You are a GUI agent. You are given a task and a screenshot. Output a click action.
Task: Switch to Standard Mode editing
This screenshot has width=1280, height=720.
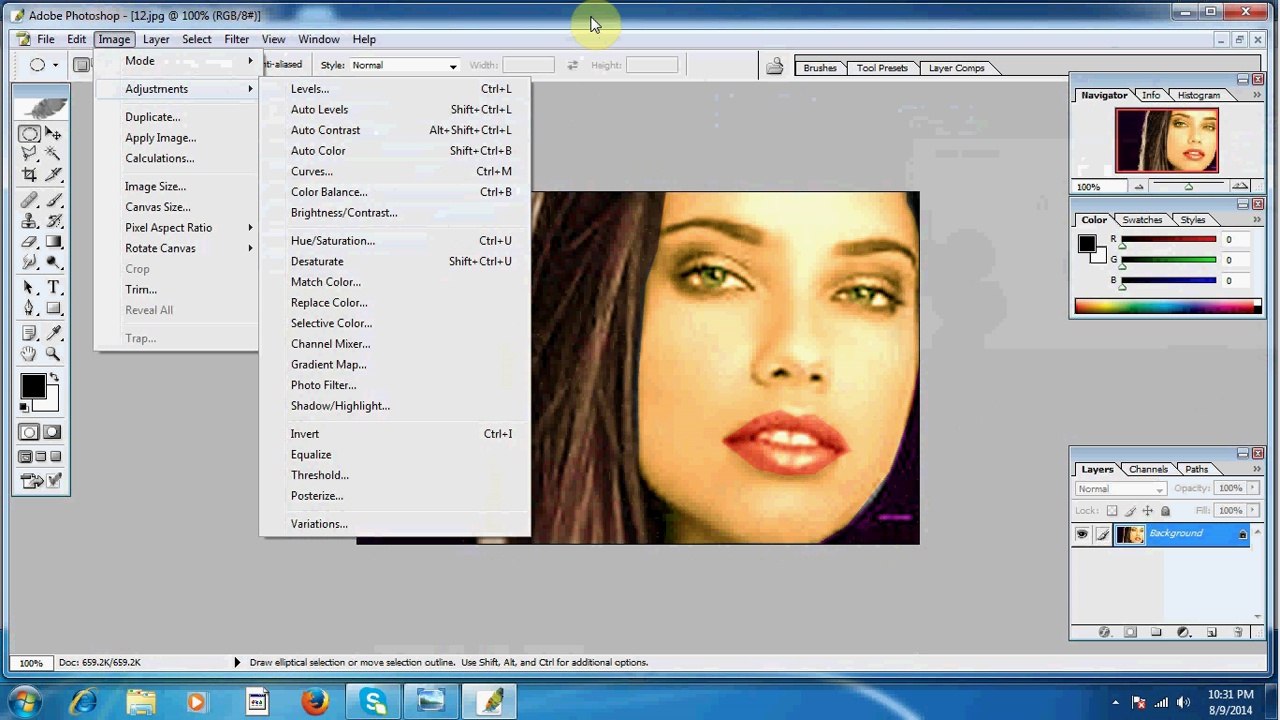[29, 432]
